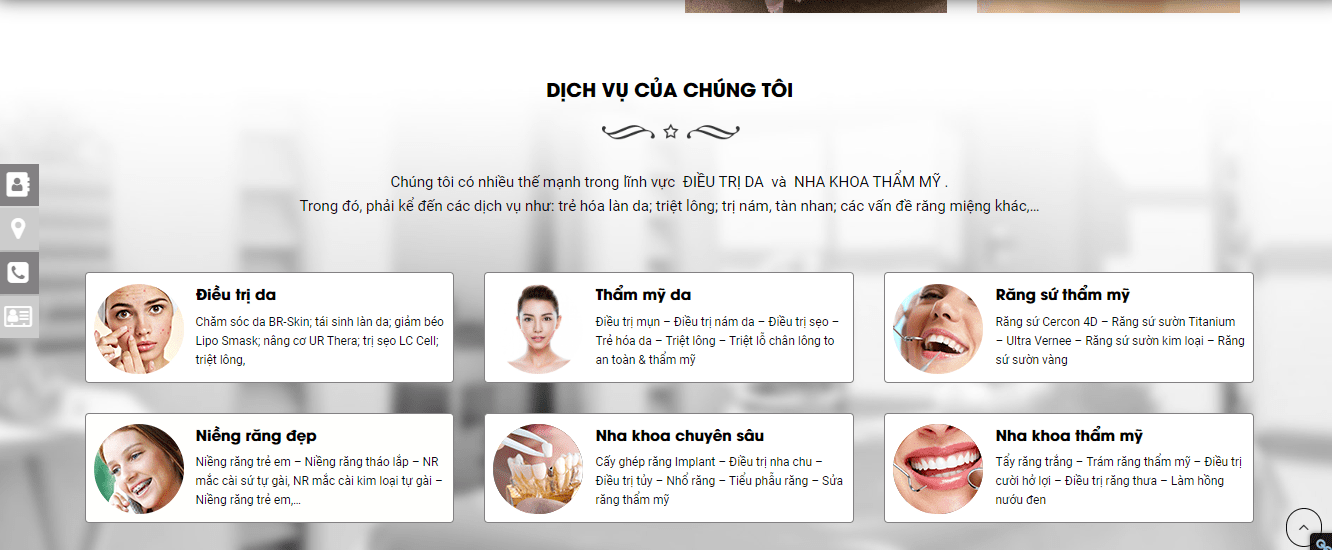Click the dental implant model thumbnail
This screenshot has width=1332, height=550.
538,469
